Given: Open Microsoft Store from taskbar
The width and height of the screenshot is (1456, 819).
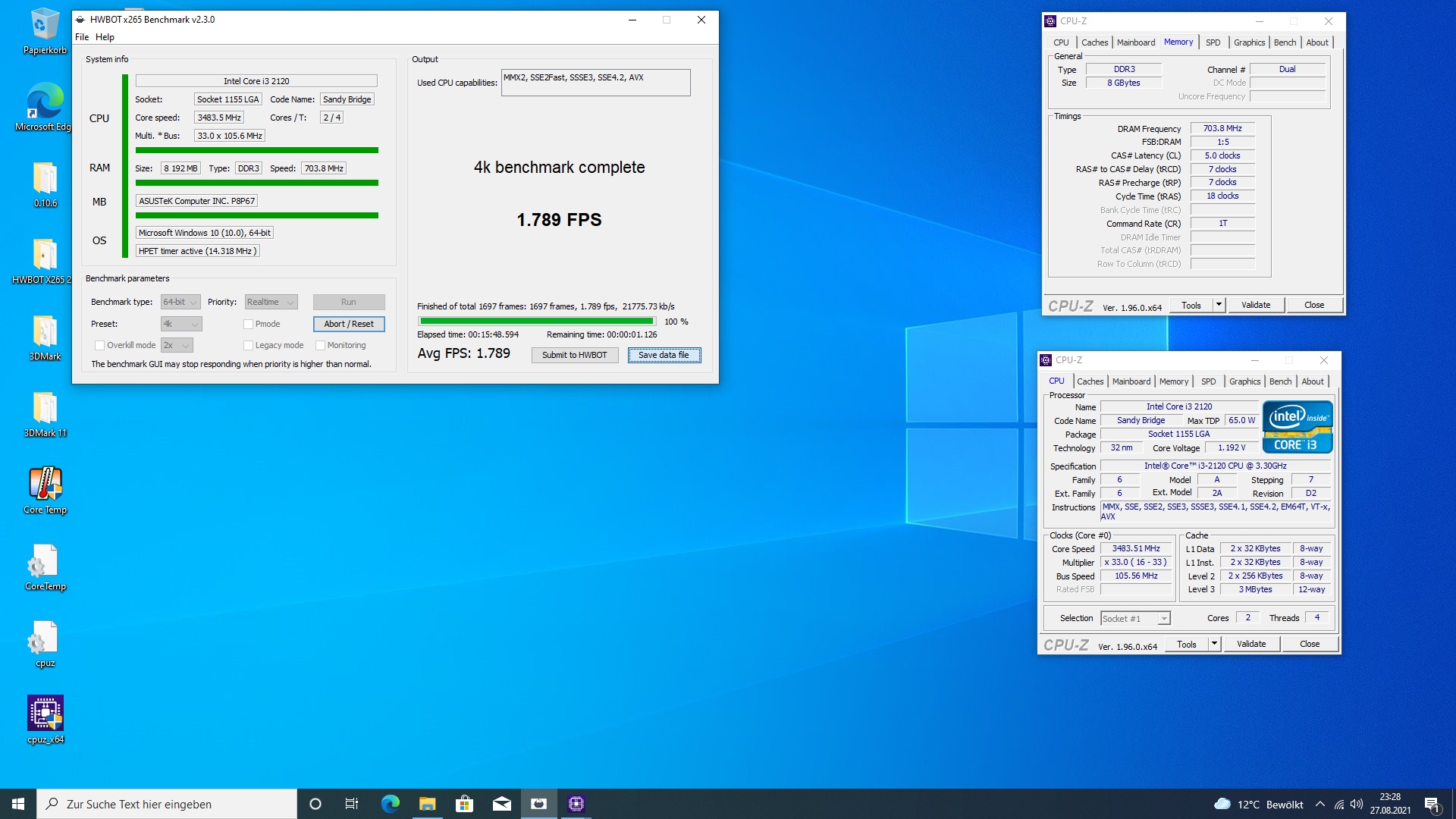Looking at the screenshot, I should pyautogui.click(x=465, y=804).
